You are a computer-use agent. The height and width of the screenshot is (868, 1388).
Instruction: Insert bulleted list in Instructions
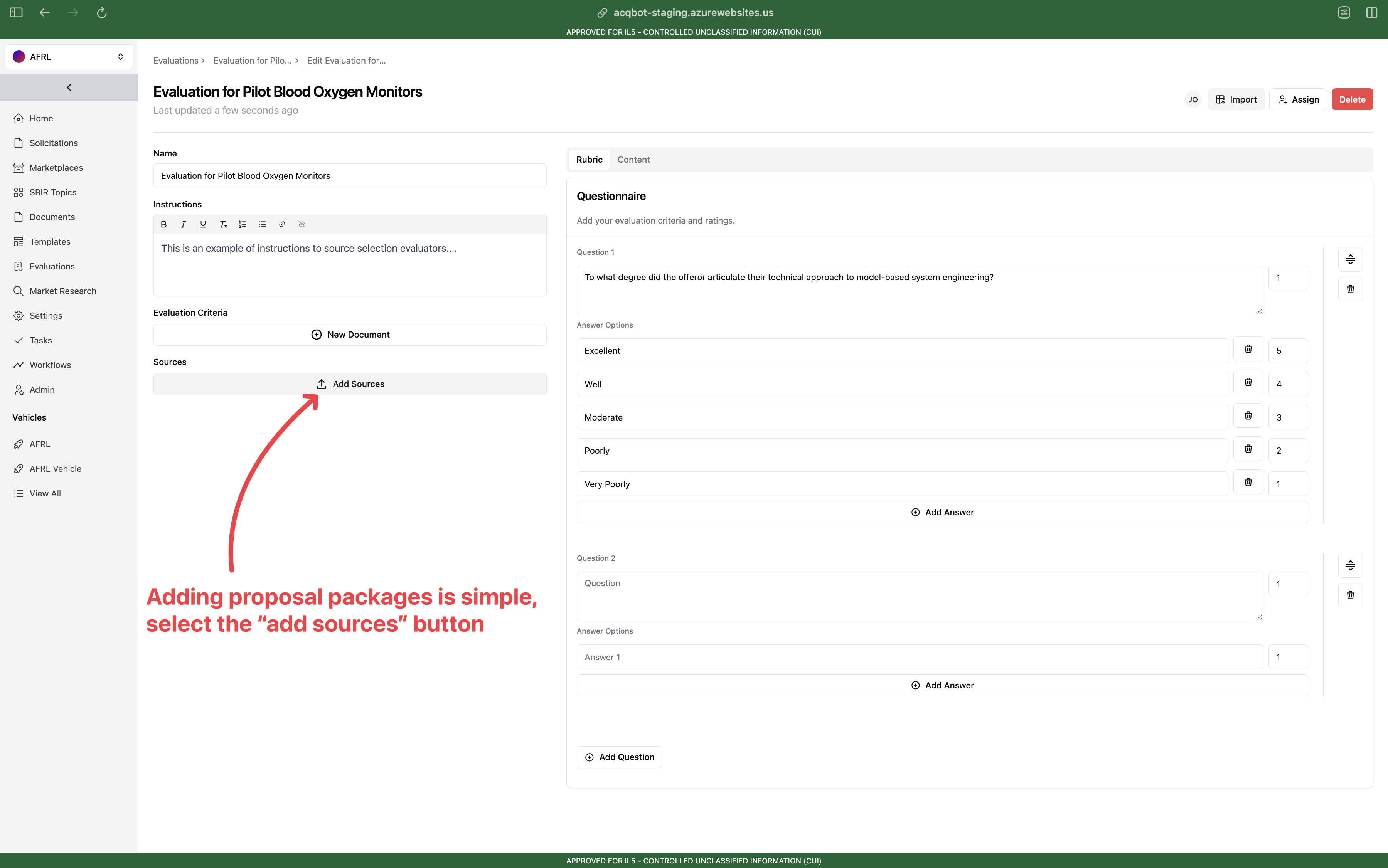(263, 224)
